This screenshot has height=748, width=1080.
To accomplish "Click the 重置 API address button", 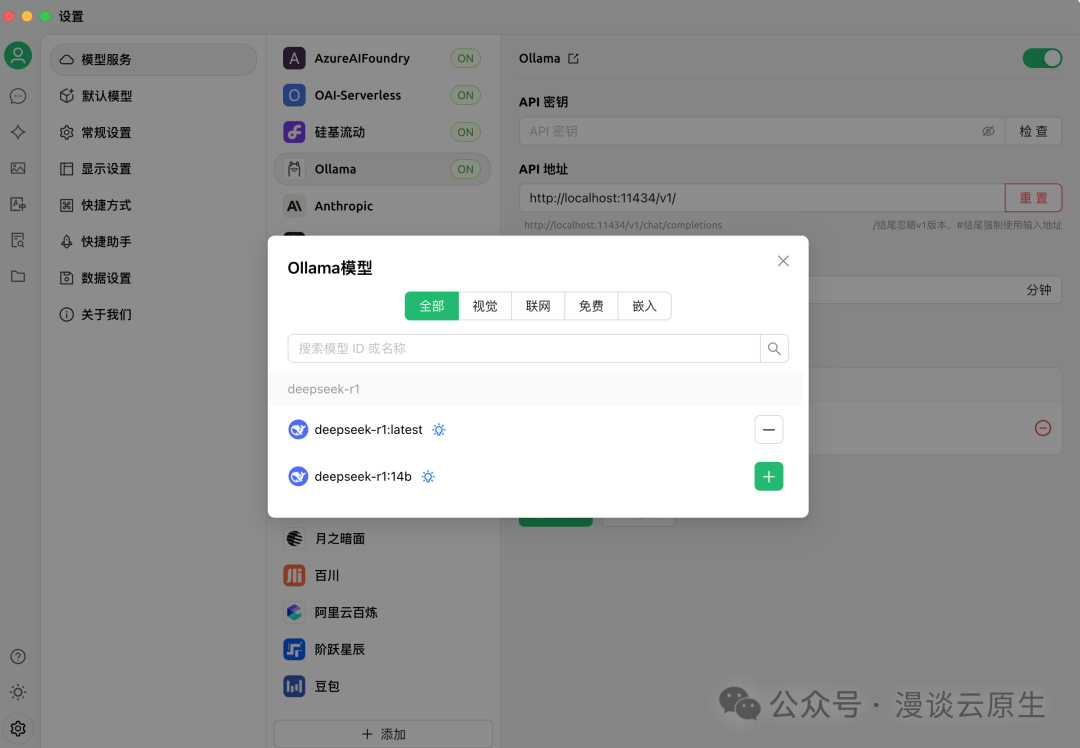I will [x=1033, y=198].
